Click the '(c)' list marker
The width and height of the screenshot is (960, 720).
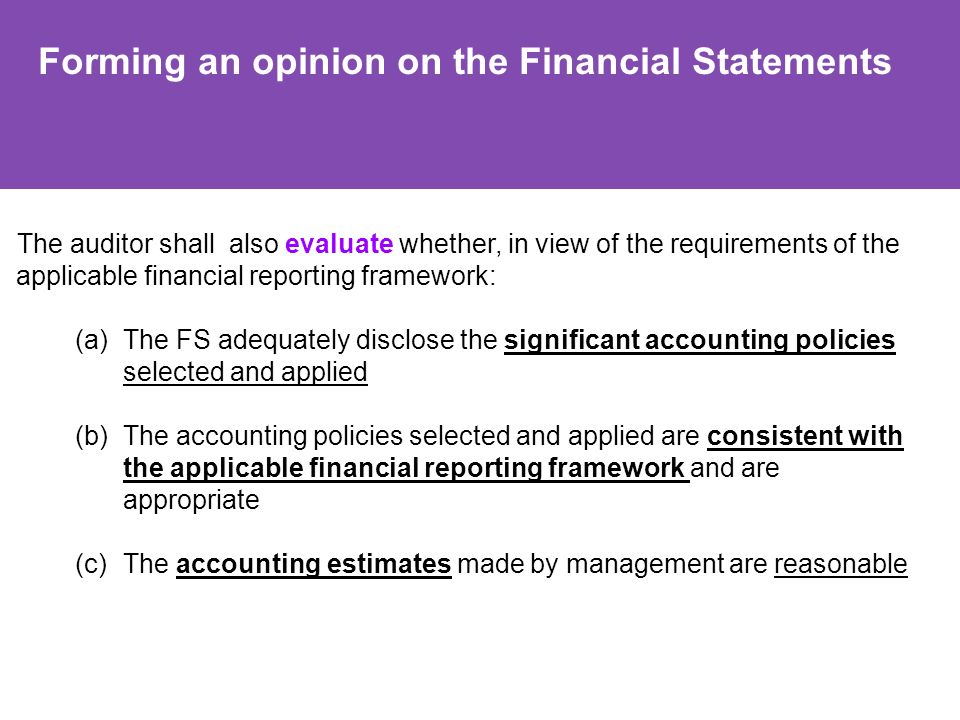(x=91, y=564)
